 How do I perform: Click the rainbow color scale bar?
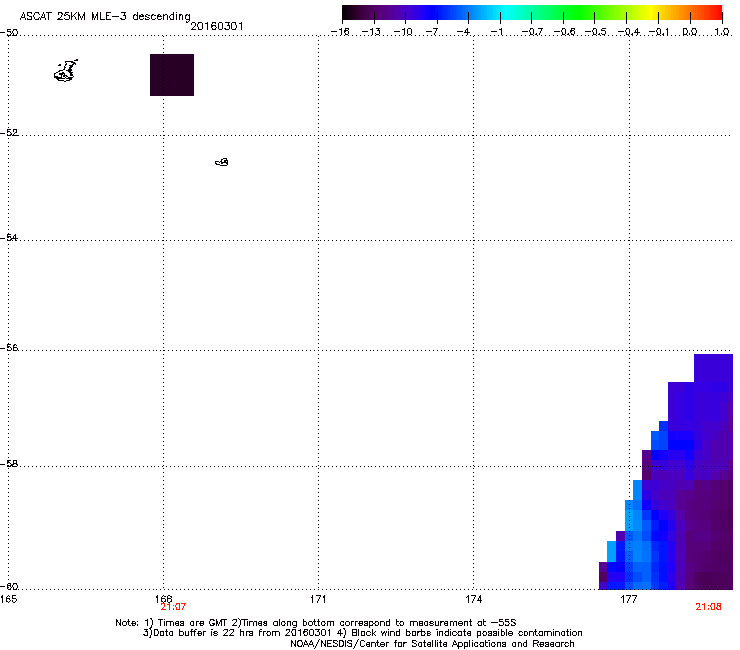[532, 13]
